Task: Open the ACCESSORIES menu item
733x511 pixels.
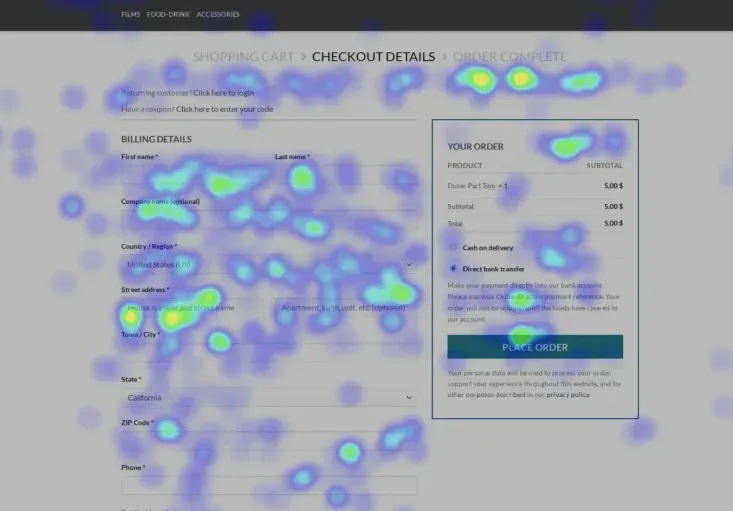Action: (x=218, y=14)
